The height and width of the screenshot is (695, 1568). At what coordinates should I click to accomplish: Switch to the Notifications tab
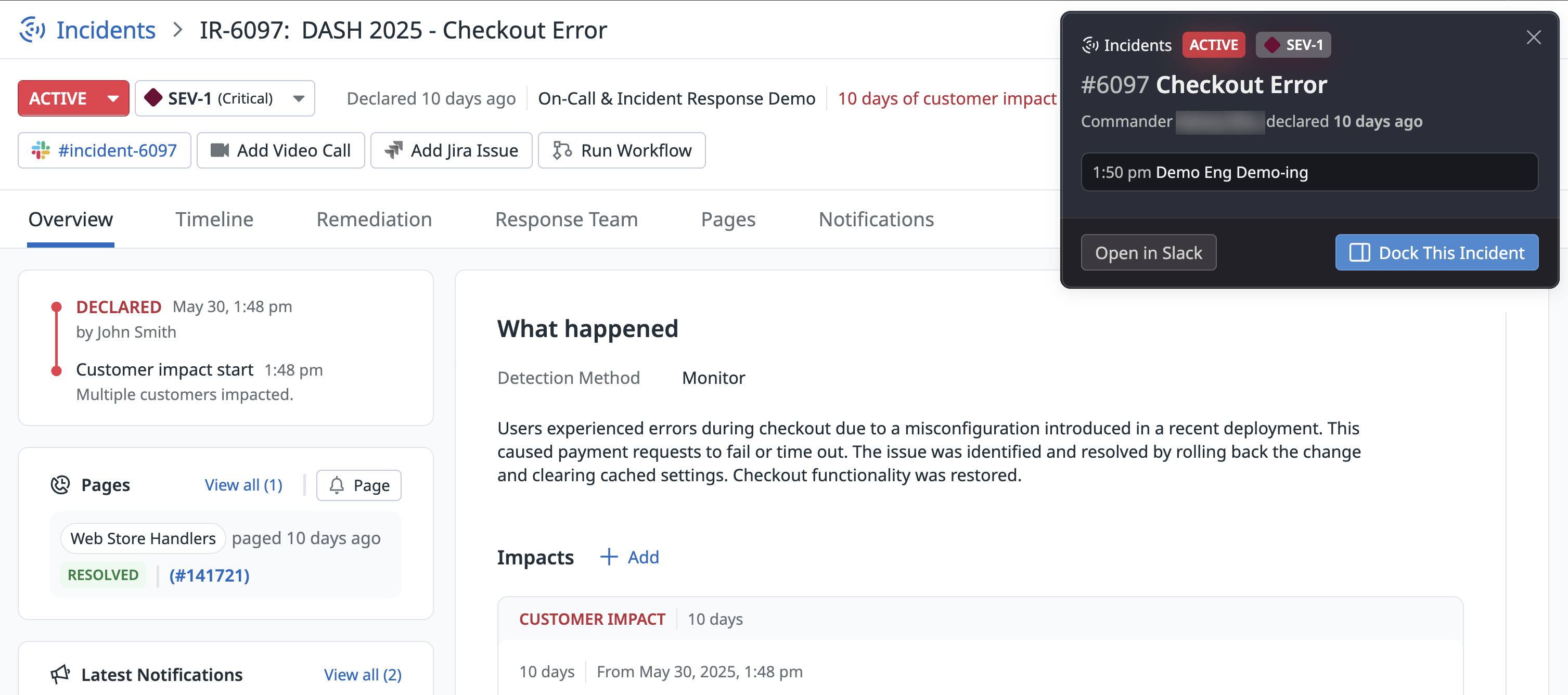[x=876, y=219]
